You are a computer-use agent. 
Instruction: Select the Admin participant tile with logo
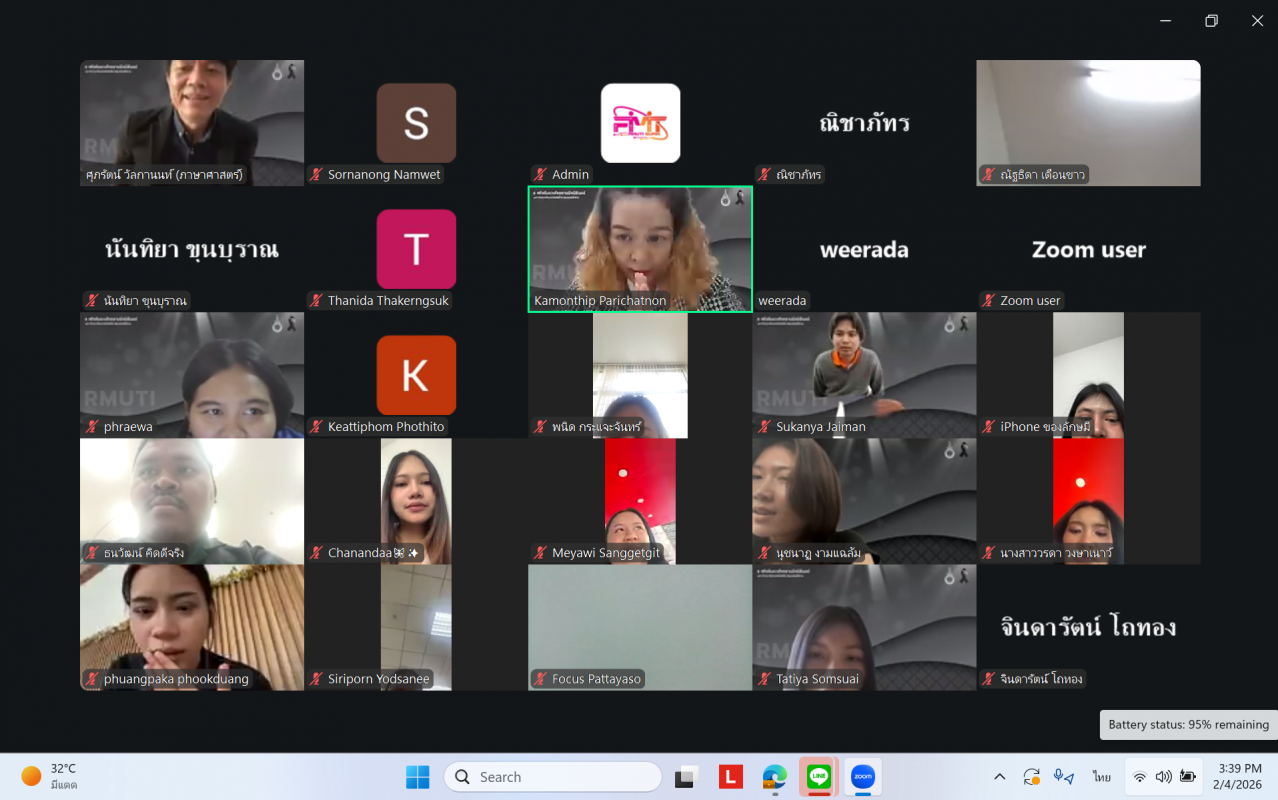(x=640, y=123)
